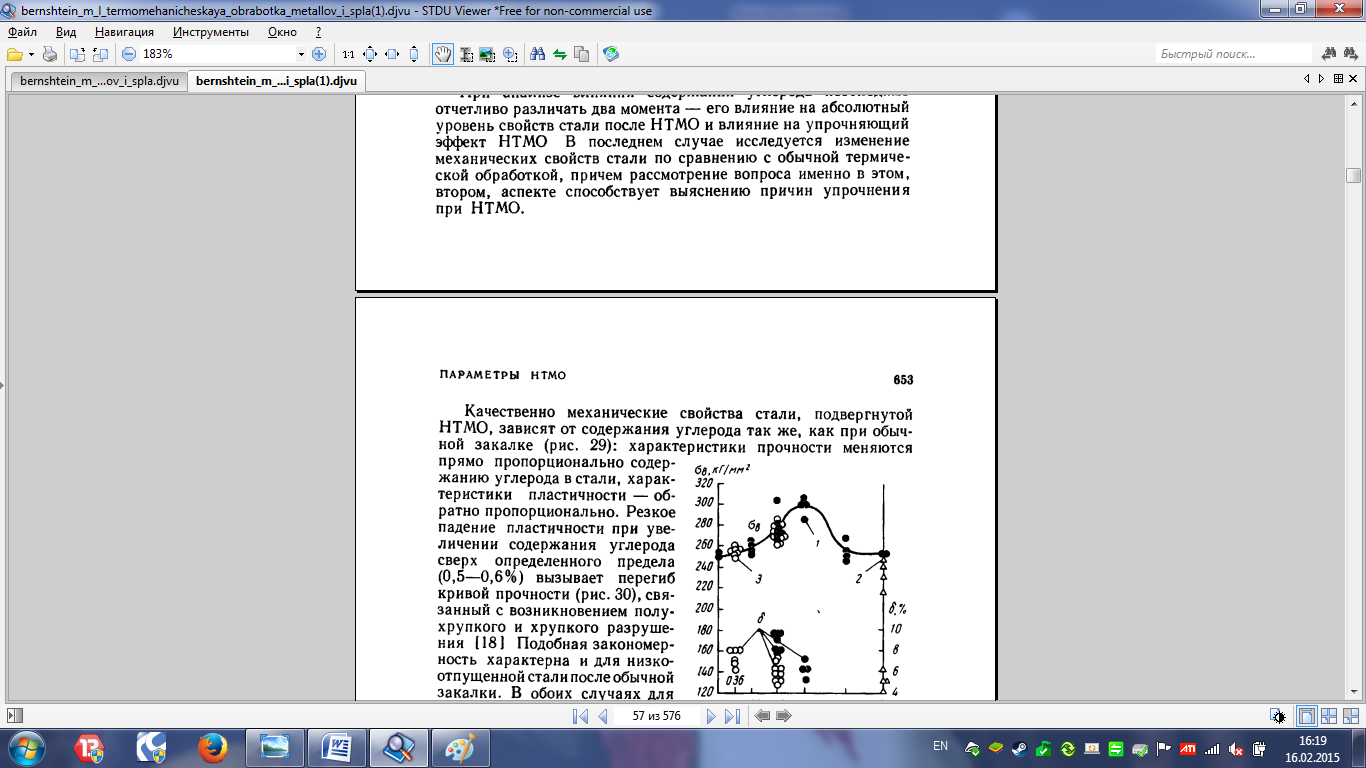Select the image selection tool
This screenshot has height=768, width=1366.
pos(488,54)
